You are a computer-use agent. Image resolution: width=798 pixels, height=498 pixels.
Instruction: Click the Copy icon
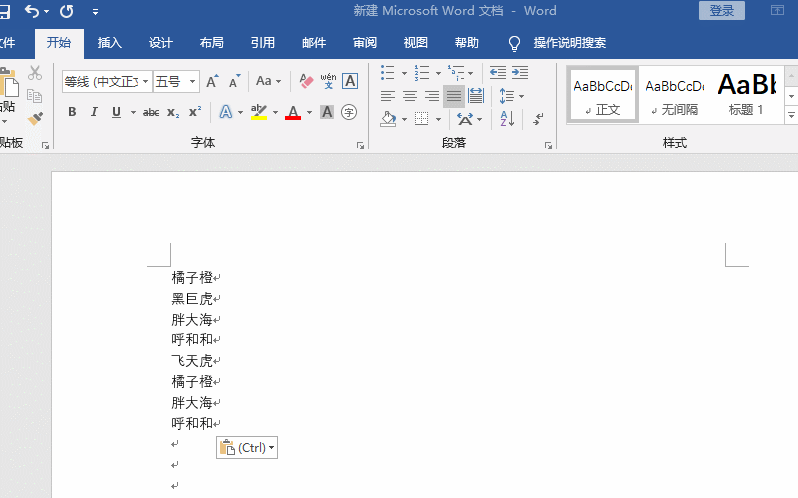click(34, 96)
